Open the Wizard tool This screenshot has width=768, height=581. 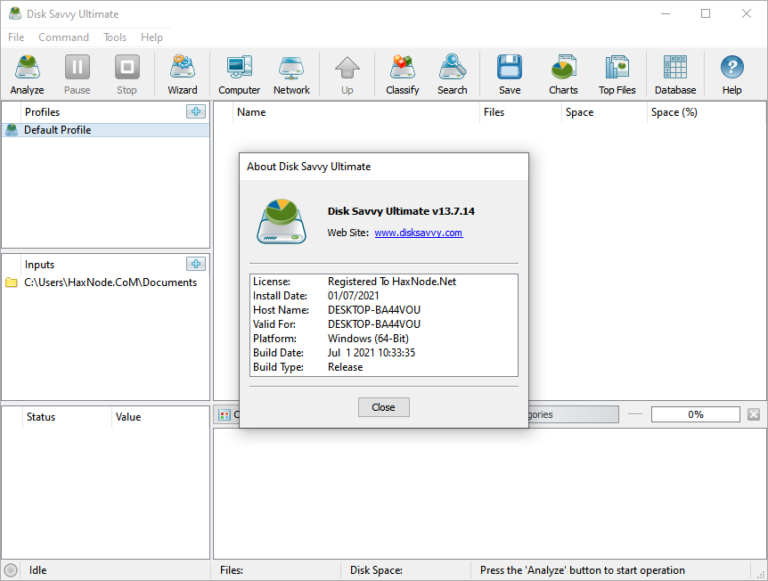[182, 74]
